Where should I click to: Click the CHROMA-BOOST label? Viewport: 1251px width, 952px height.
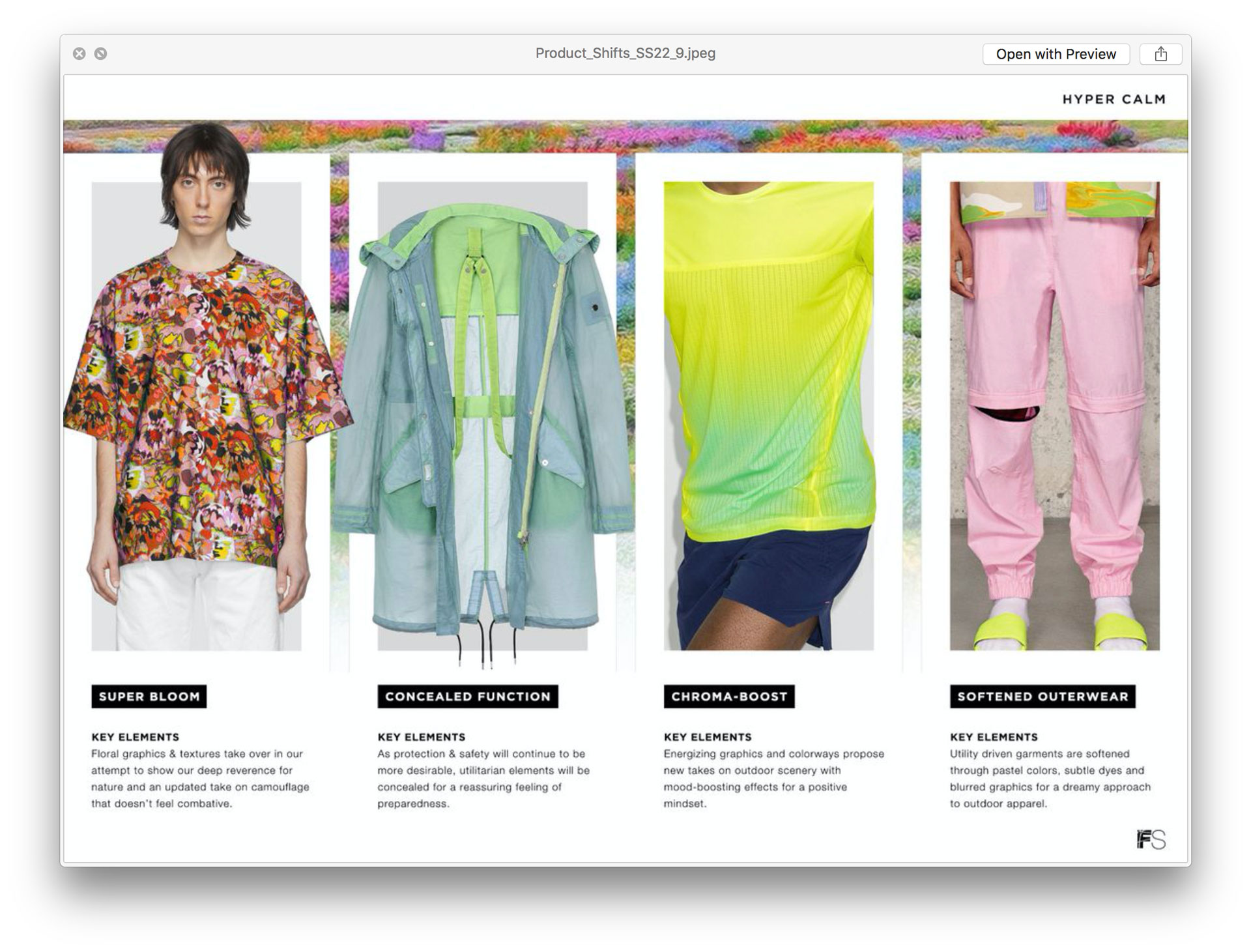point(729,697)
